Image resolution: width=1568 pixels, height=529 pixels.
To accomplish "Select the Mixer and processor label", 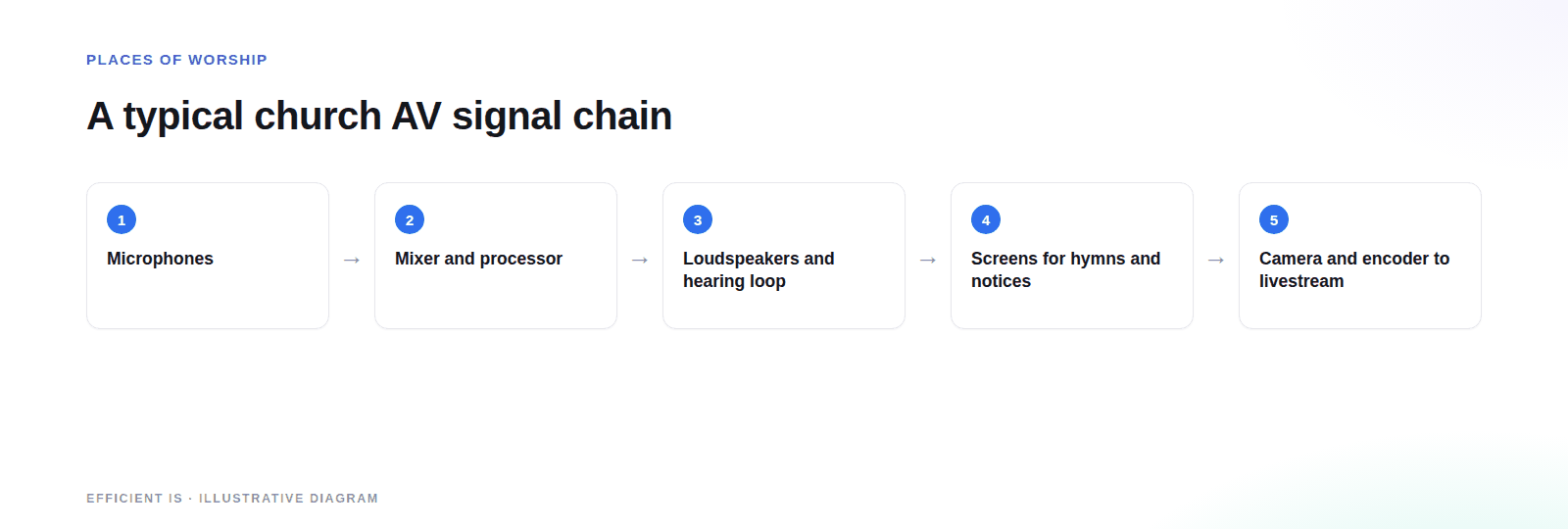I will click(478, 259).
